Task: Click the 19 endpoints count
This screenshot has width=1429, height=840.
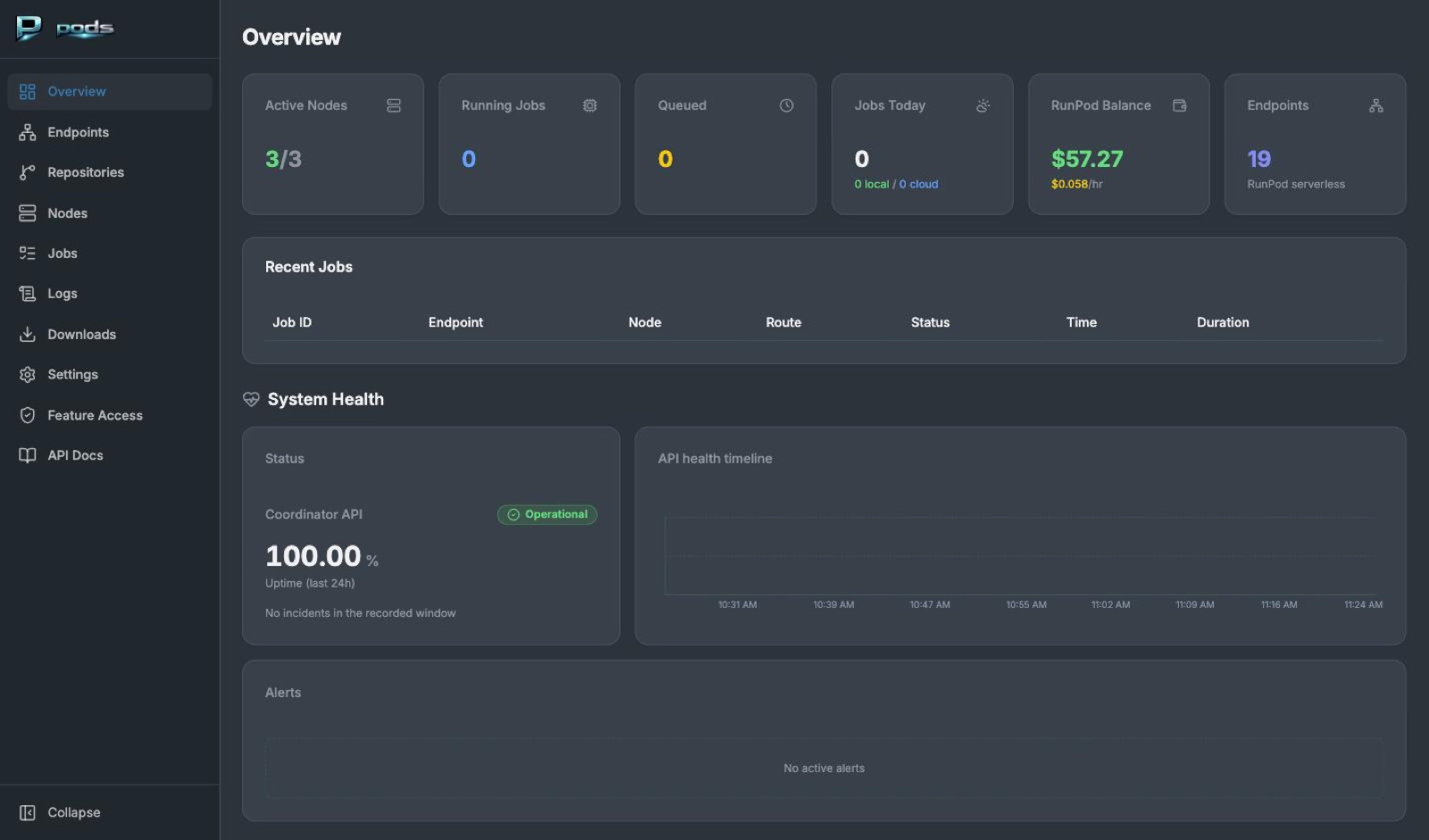Action: pyautogui.click(x=1258, y=159)
